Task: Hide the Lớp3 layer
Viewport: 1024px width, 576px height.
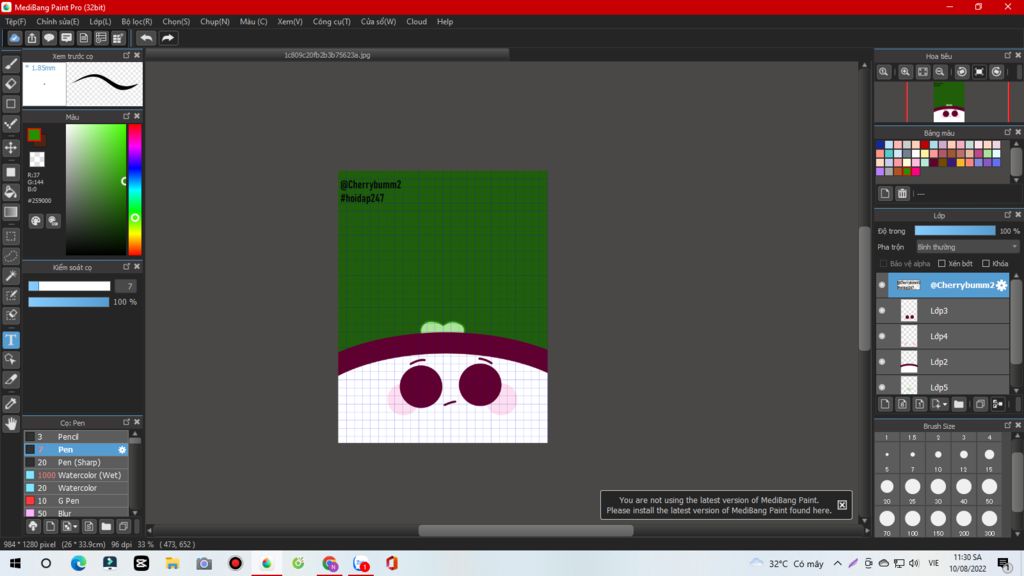Action: pyautogui.click(x=882, y=310)
